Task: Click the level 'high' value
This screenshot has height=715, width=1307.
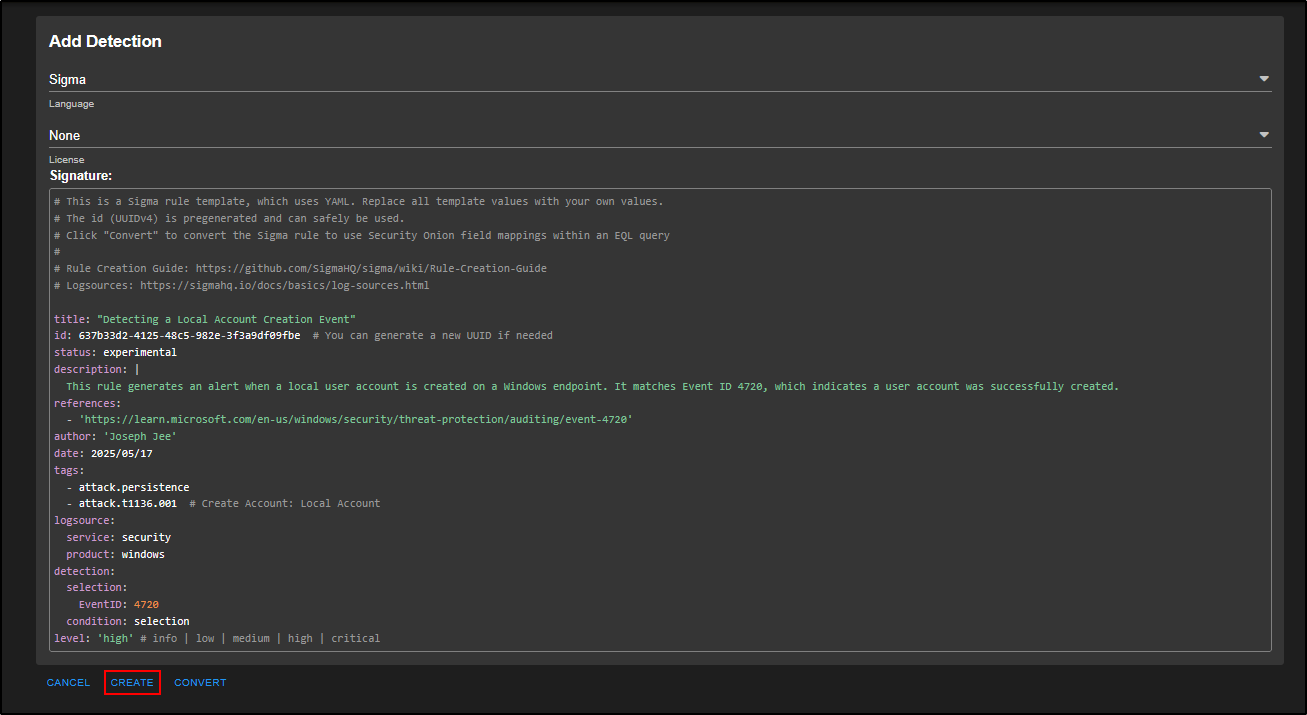Action: click(x=115, y=638)
